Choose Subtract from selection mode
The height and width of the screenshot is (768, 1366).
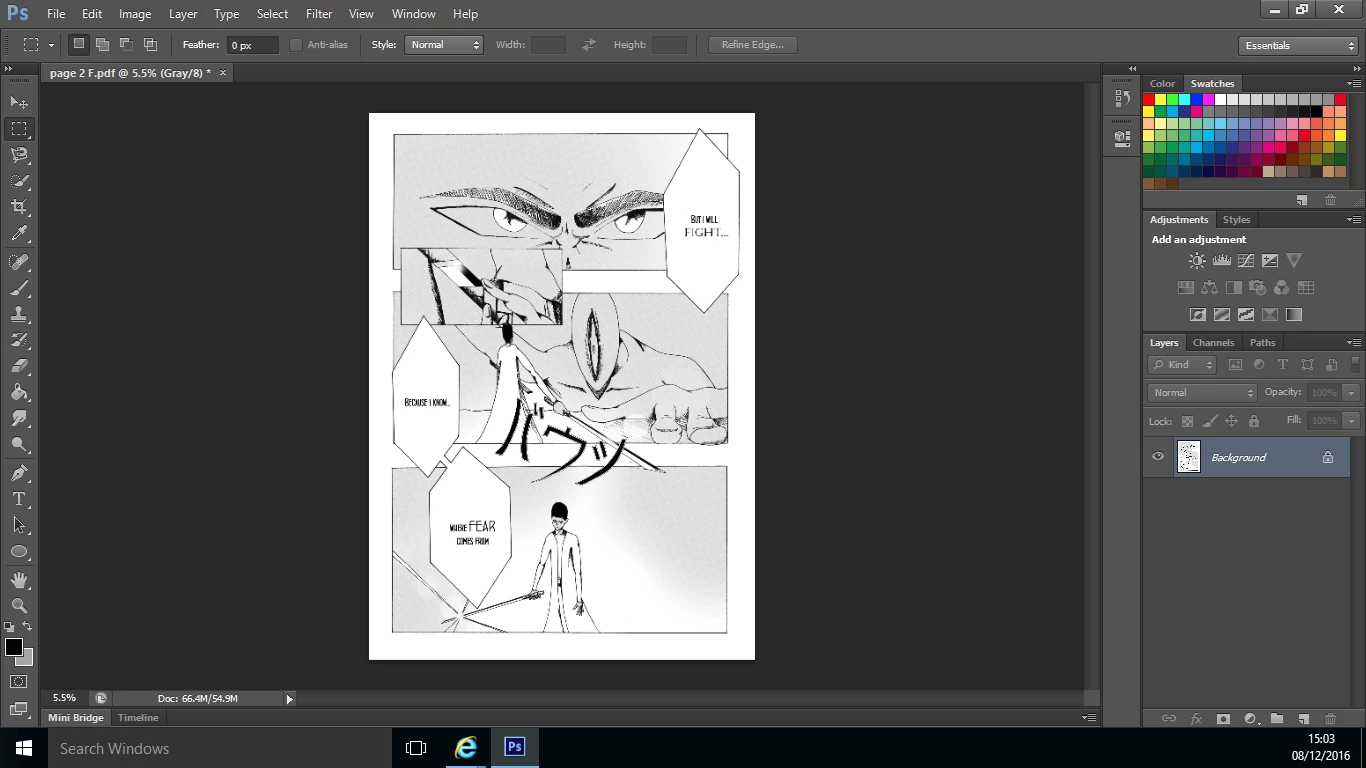pos(126,44)
